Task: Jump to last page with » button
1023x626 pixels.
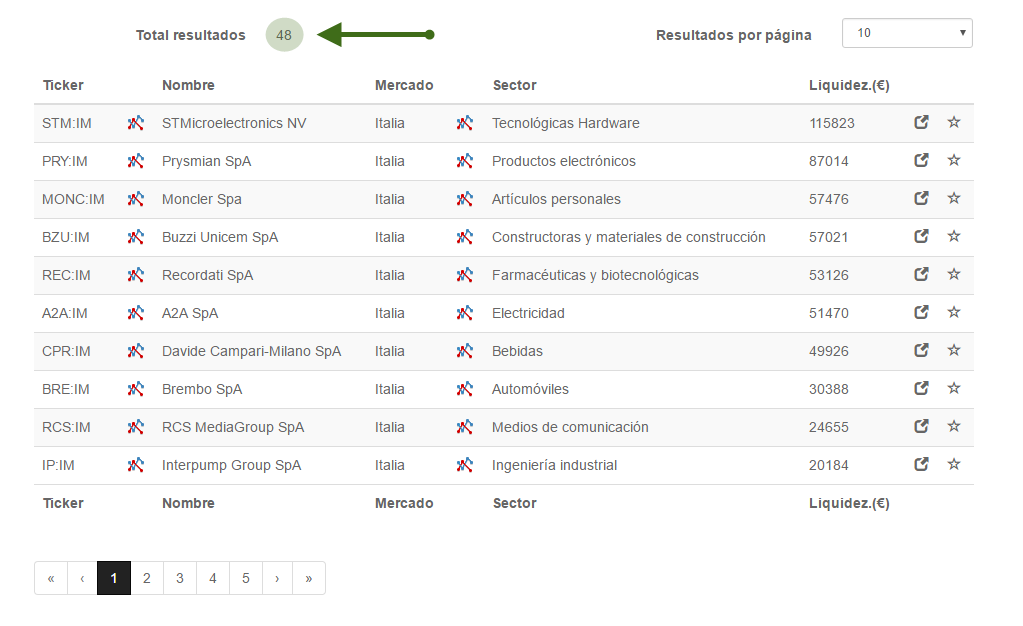Action: (x=309, y=578)
